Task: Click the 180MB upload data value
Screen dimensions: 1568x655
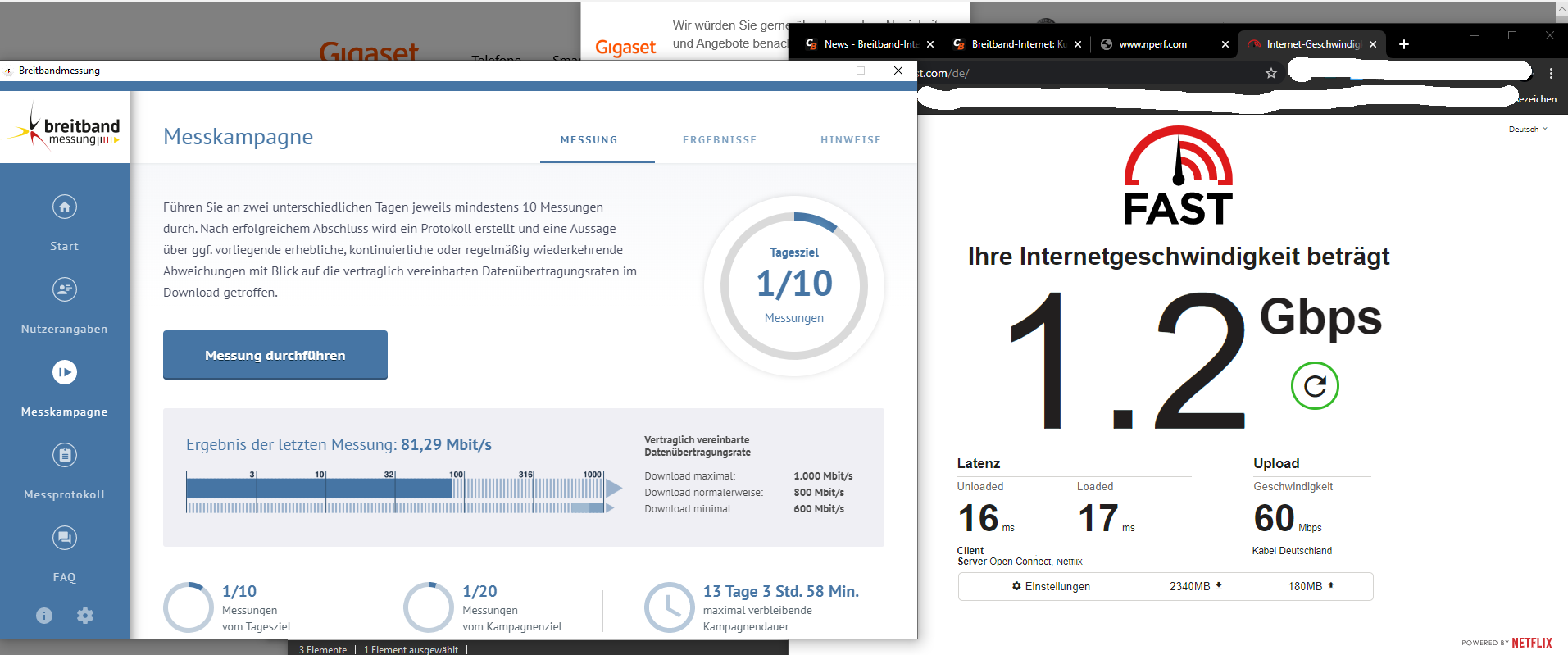Action: tap(1311, 586)
